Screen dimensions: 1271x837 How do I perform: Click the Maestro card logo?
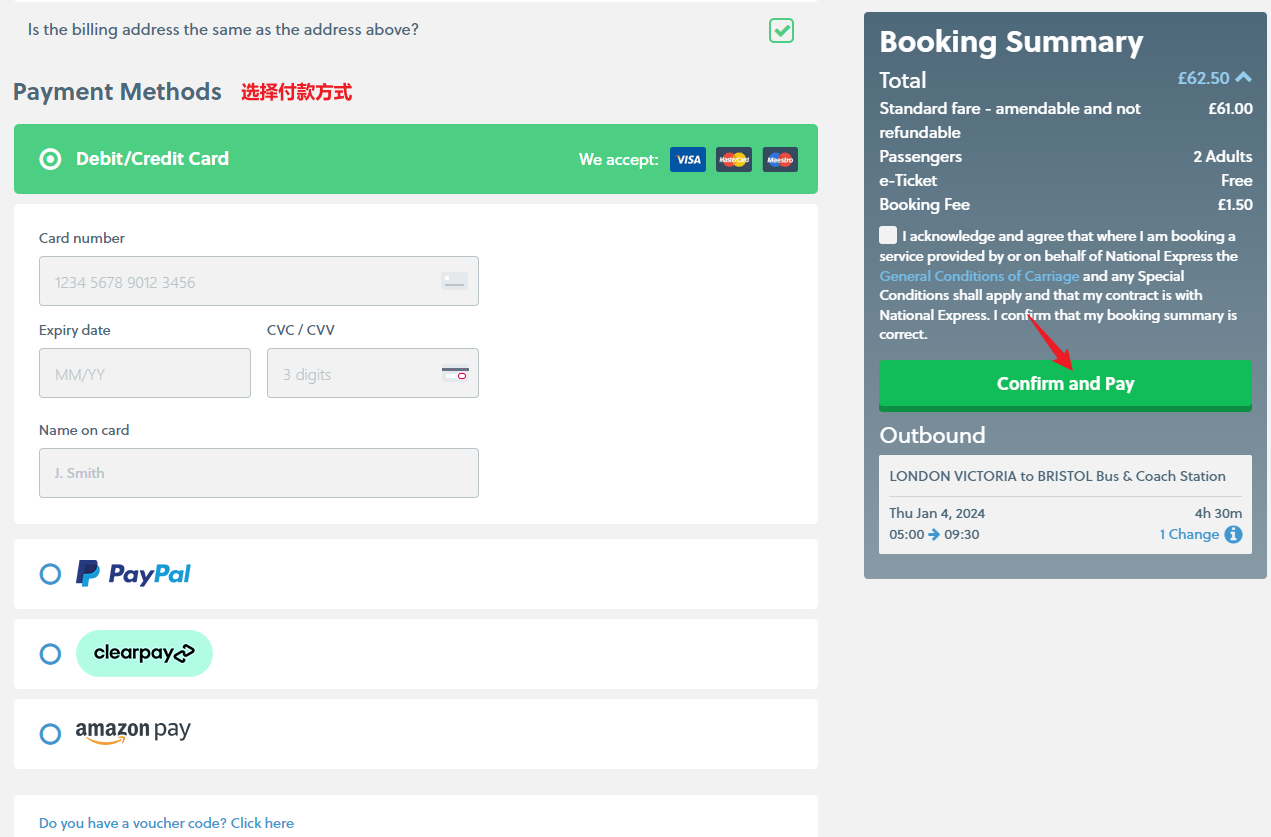[x=780, y=160]
